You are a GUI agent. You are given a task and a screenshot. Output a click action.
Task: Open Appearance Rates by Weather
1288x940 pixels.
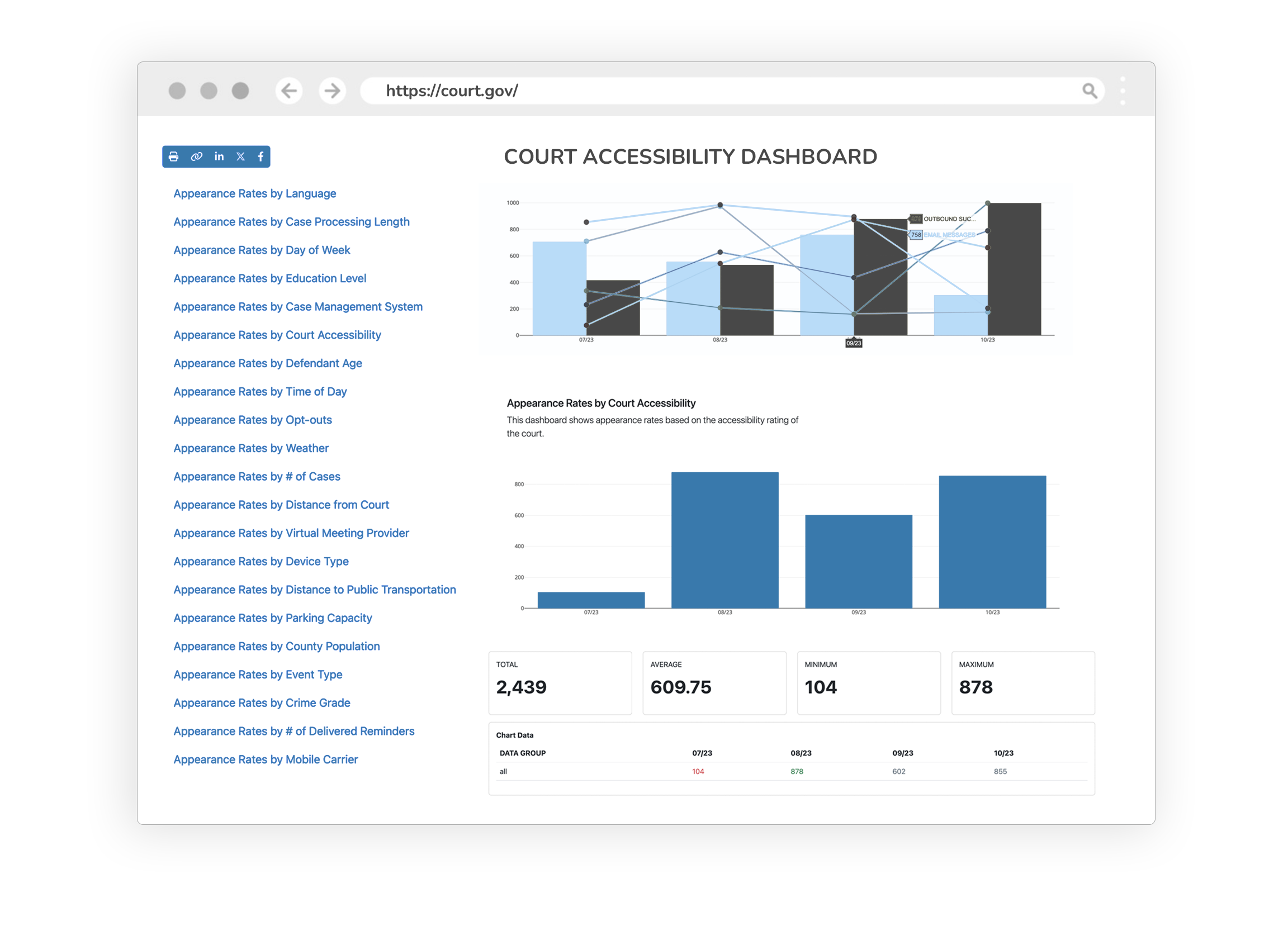pos(250,448)
